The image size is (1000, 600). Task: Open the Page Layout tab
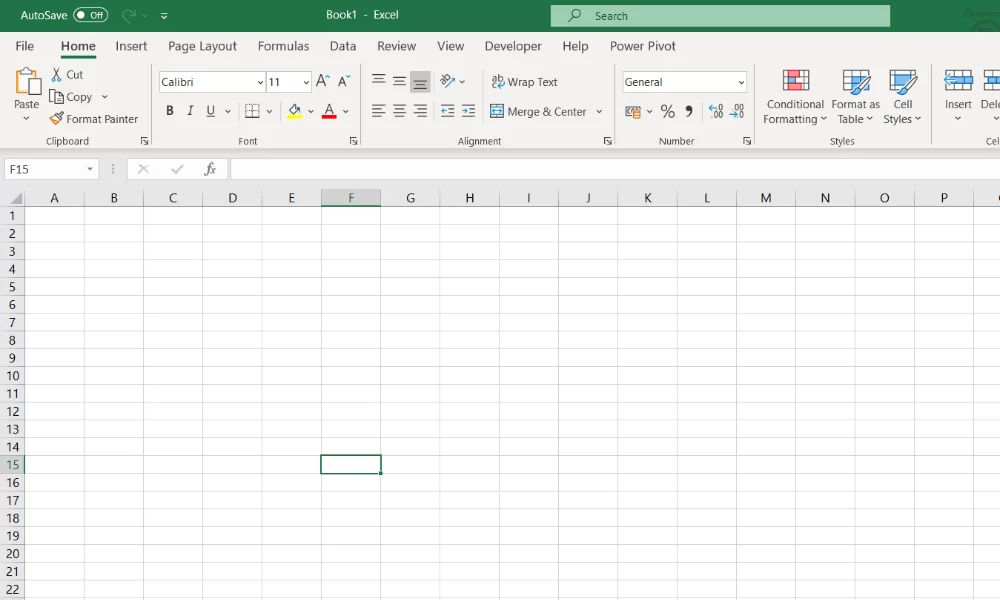coord(202,46)
